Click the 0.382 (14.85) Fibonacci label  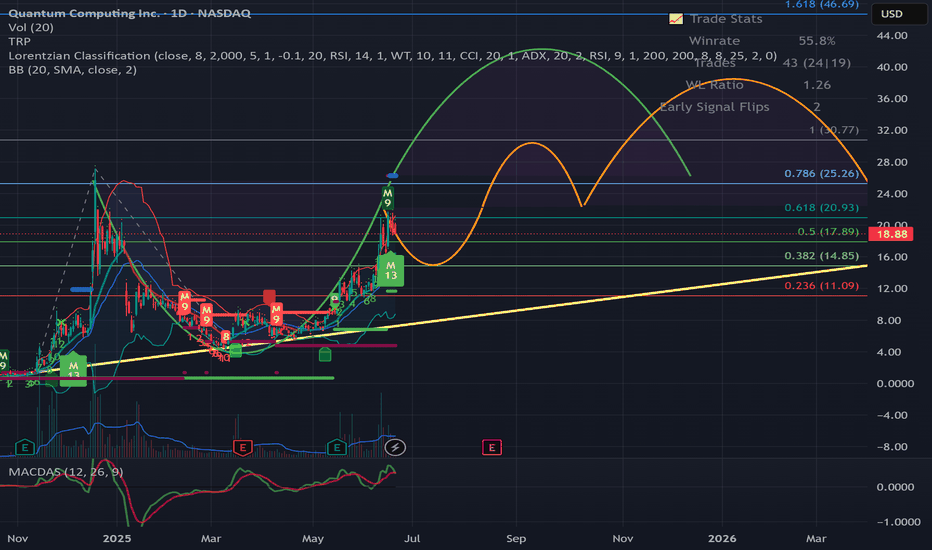coord(822,256)
